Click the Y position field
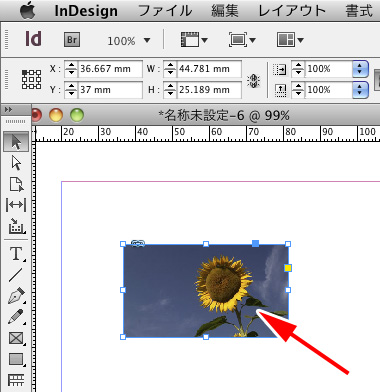This screenshot has height=392, width=380. 110,90
